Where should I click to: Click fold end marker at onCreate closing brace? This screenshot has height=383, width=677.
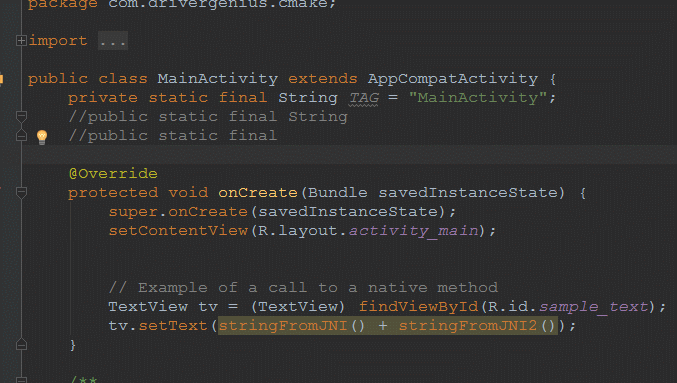[21, 345]
